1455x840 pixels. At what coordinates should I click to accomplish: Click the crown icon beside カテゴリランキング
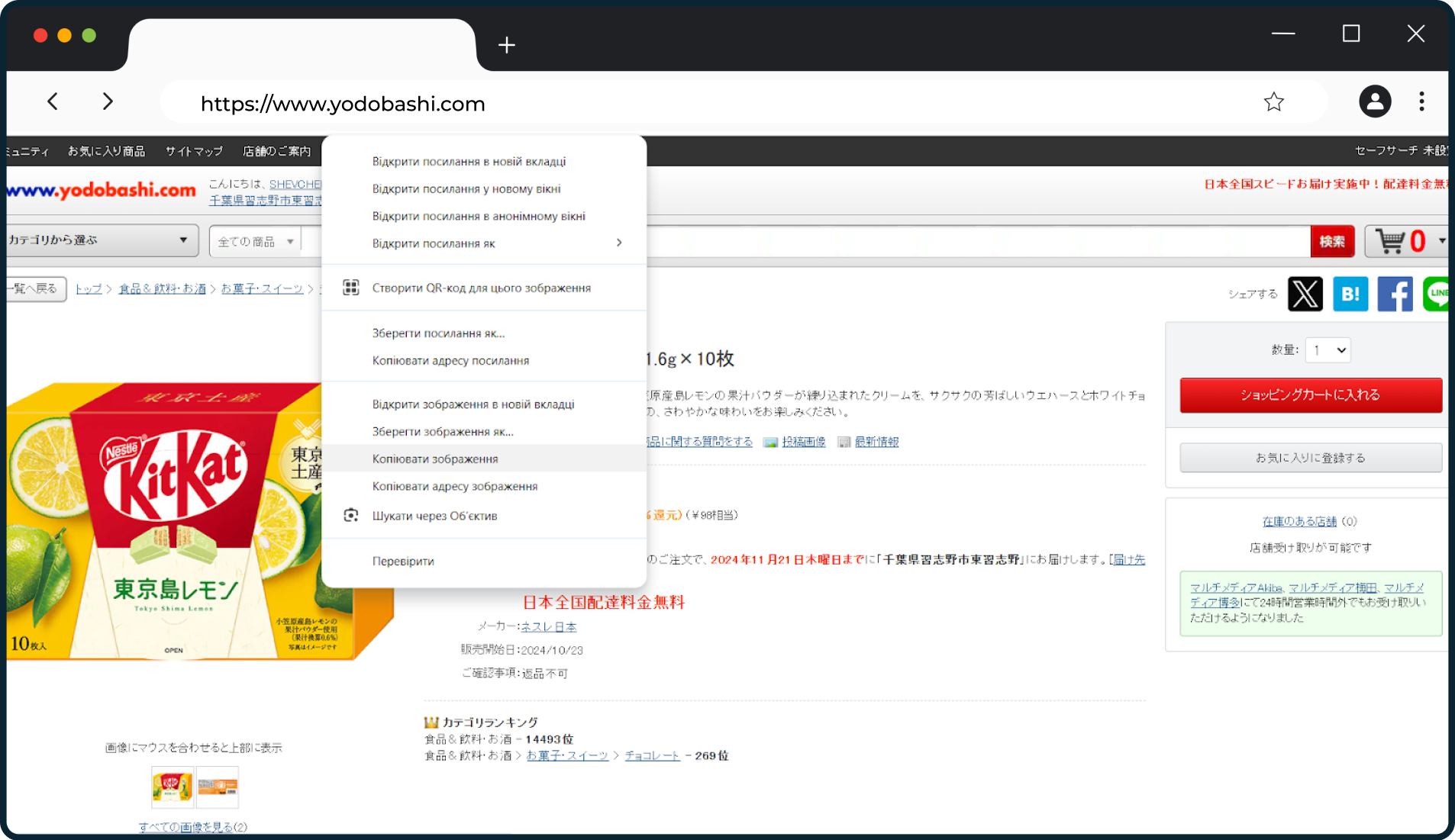tap(431, 722)
